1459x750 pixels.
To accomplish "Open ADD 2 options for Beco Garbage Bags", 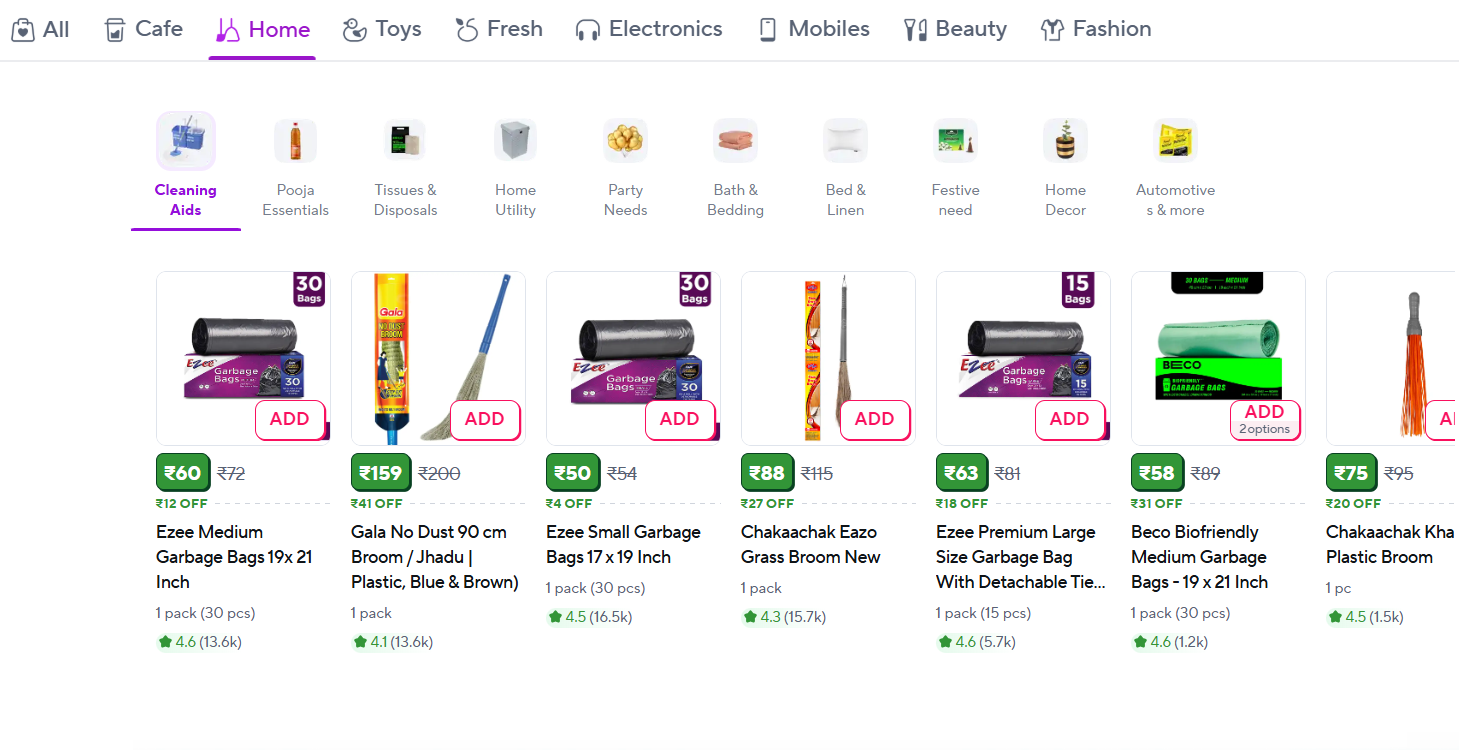I will 1264,420.
